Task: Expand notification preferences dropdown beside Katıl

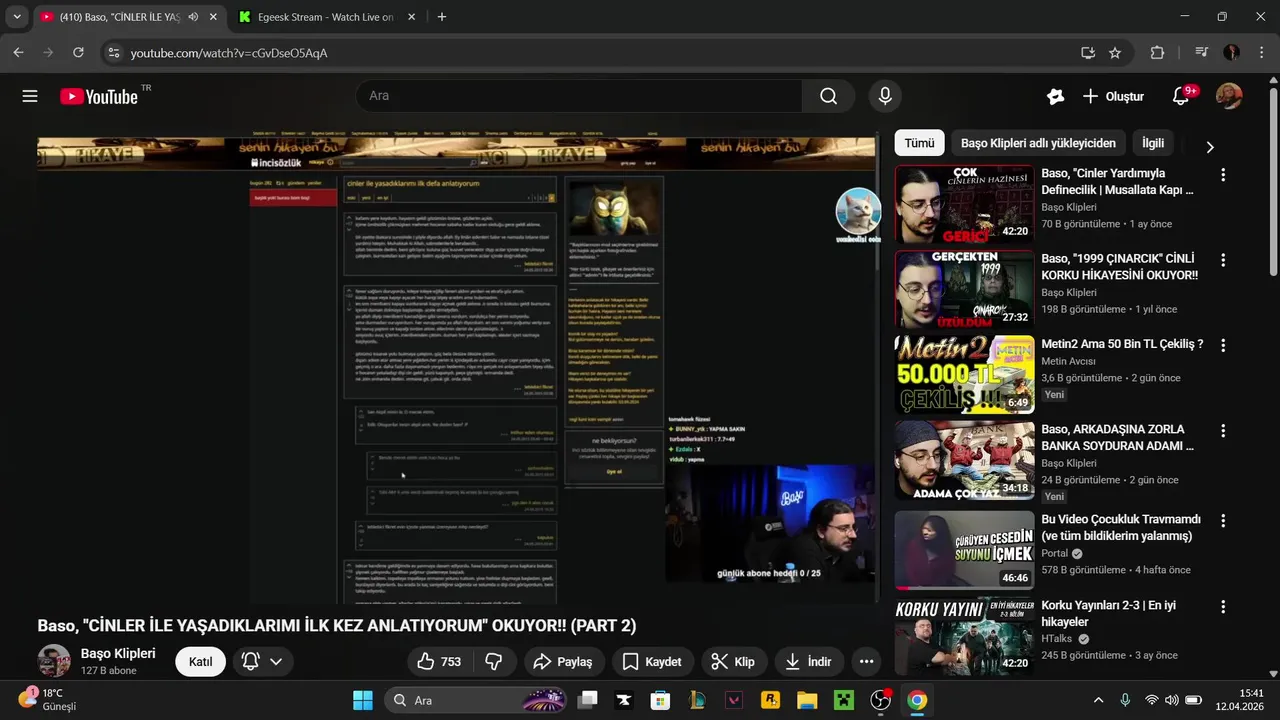Action: (275, 662)
